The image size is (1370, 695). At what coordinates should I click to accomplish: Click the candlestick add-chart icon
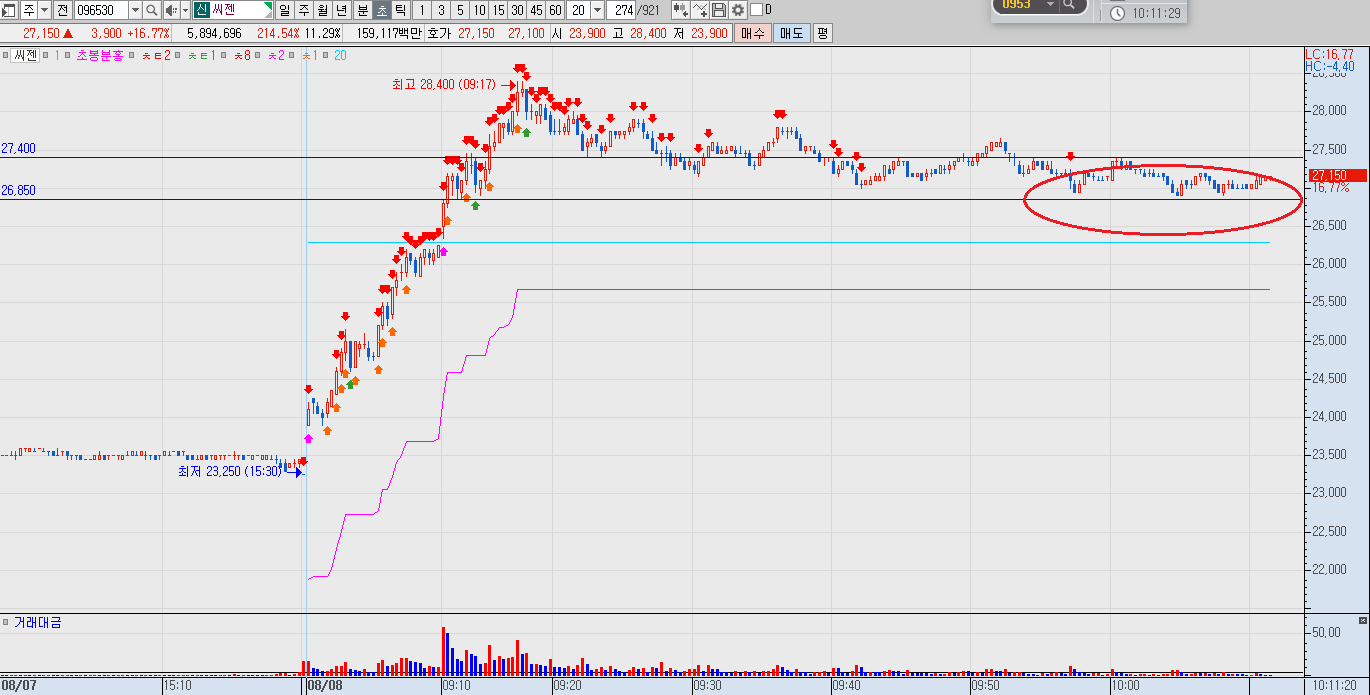click(680, 10)
